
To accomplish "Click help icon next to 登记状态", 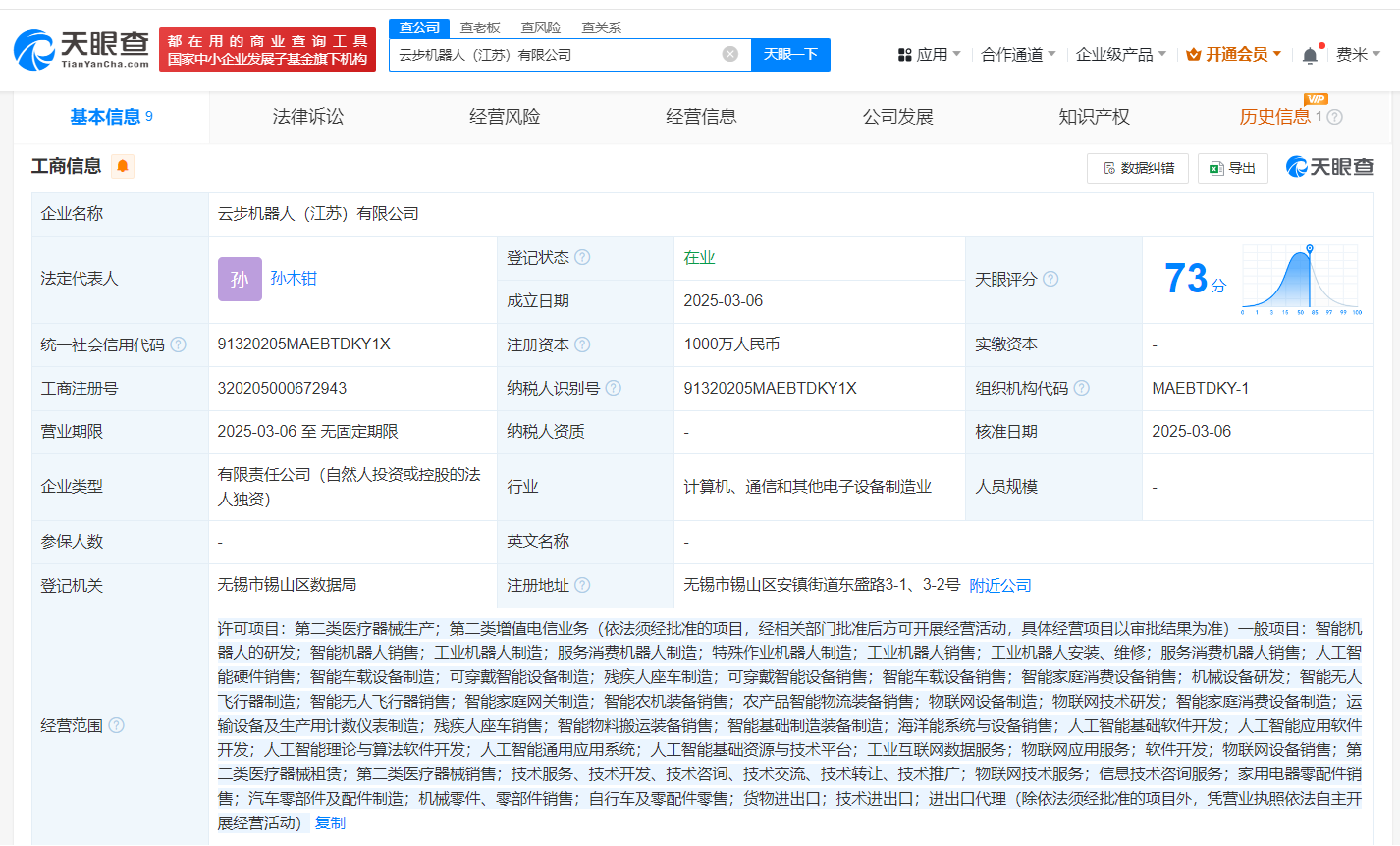I will click(x=582, y=258).
